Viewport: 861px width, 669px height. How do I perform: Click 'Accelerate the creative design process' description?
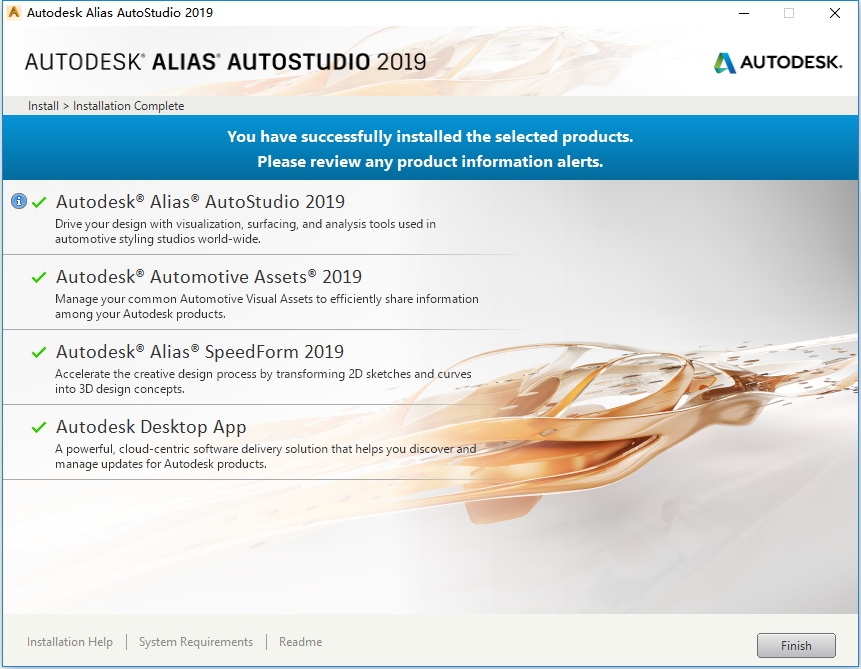click(263, 381)
